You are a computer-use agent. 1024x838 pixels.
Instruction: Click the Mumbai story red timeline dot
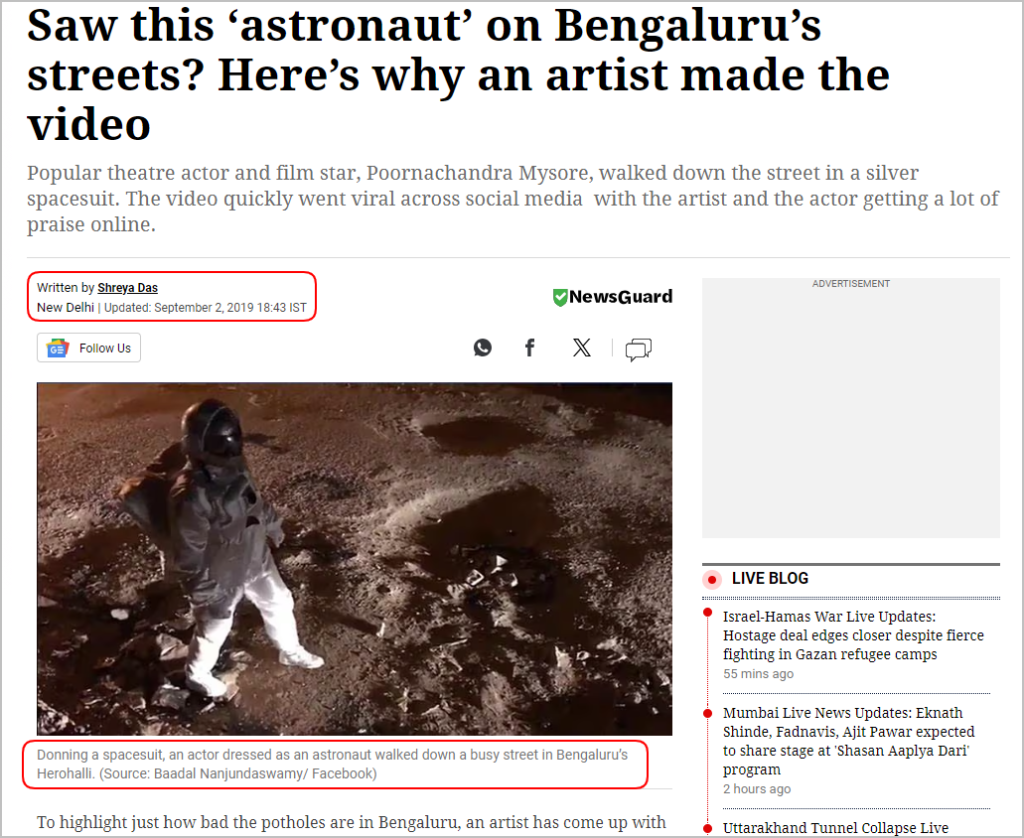click(707, 713)
